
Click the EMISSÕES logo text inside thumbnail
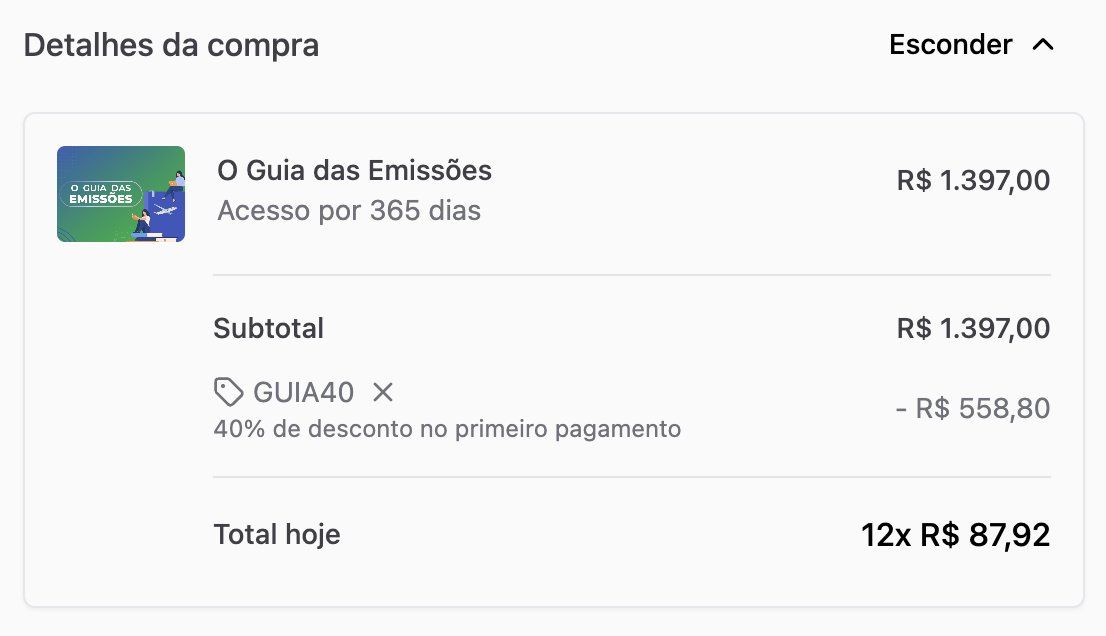pos(101,199)
